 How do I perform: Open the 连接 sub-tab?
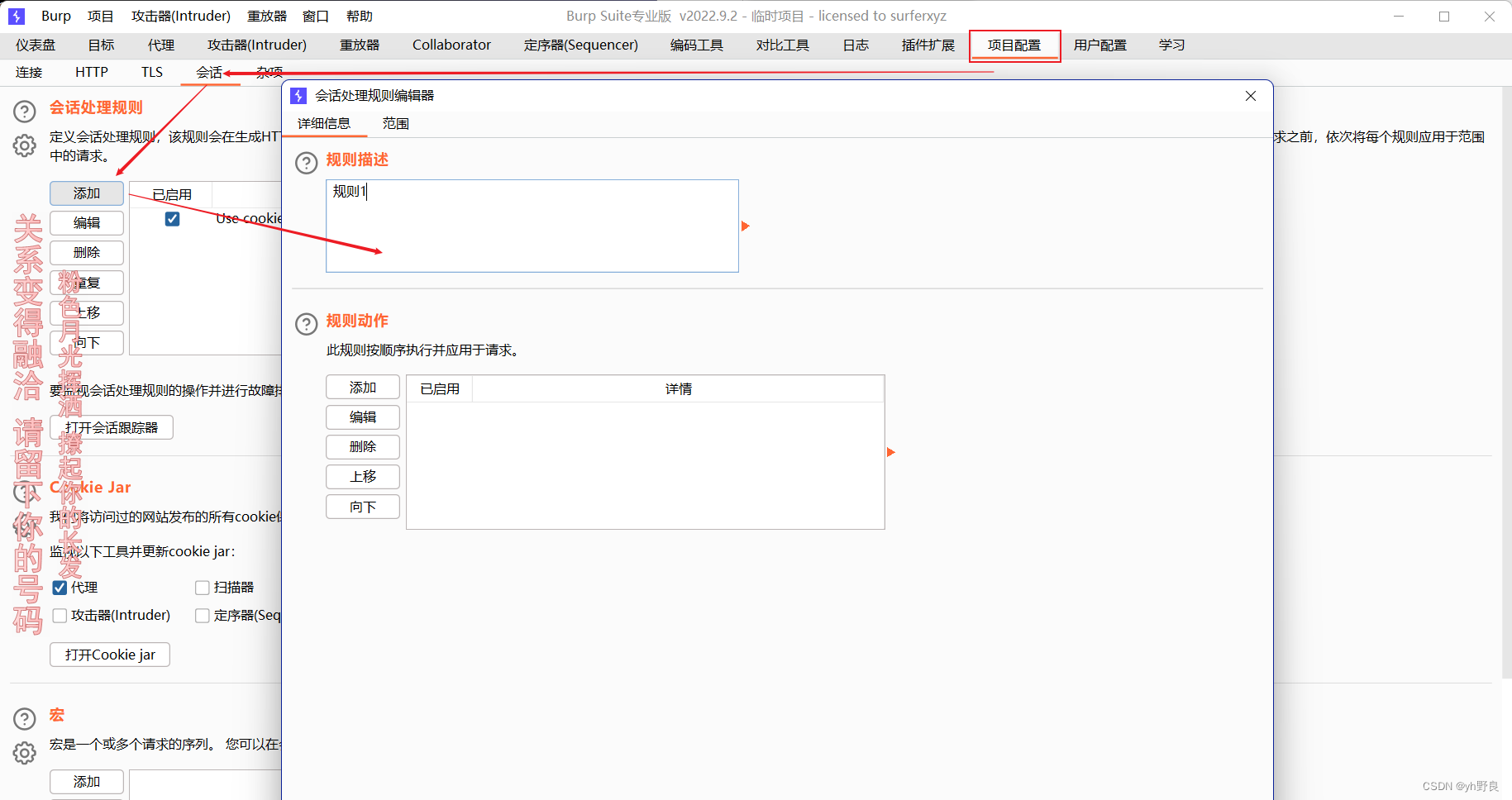pos(29,73)
